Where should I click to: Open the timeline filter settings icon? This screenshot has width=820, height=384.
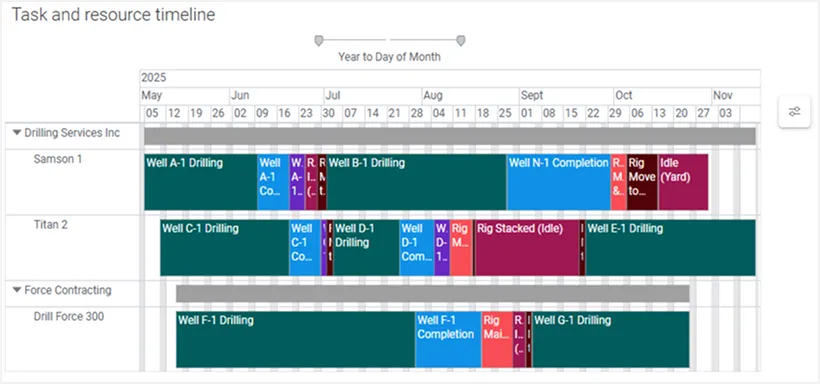pos(794,111)
